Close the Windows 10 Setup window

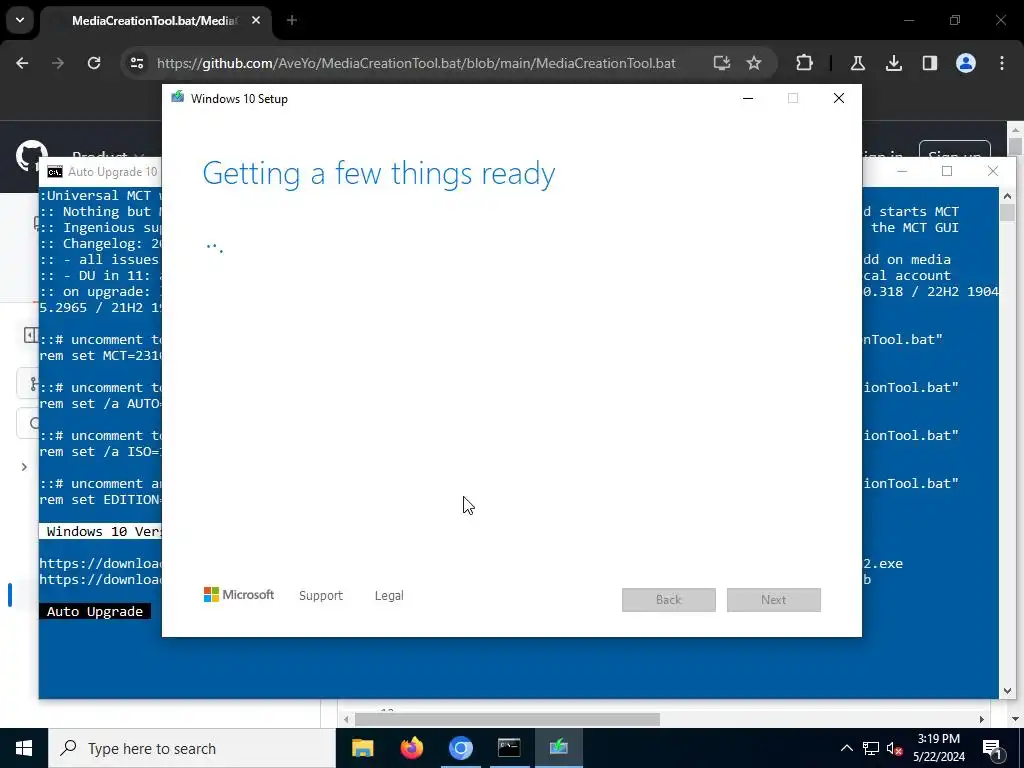[839, 98]
